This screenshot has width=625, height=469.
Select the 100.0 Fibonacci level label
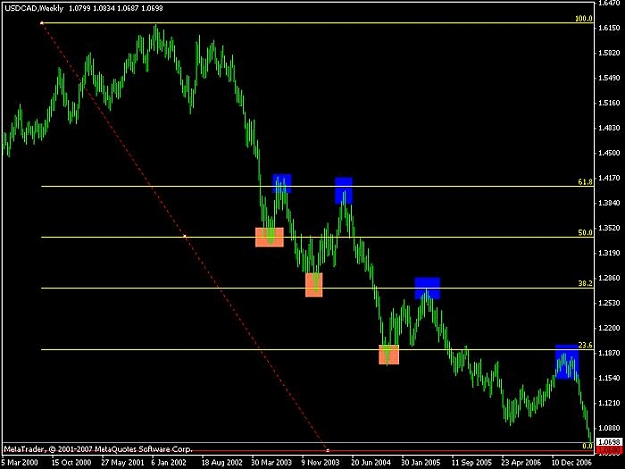584,18
